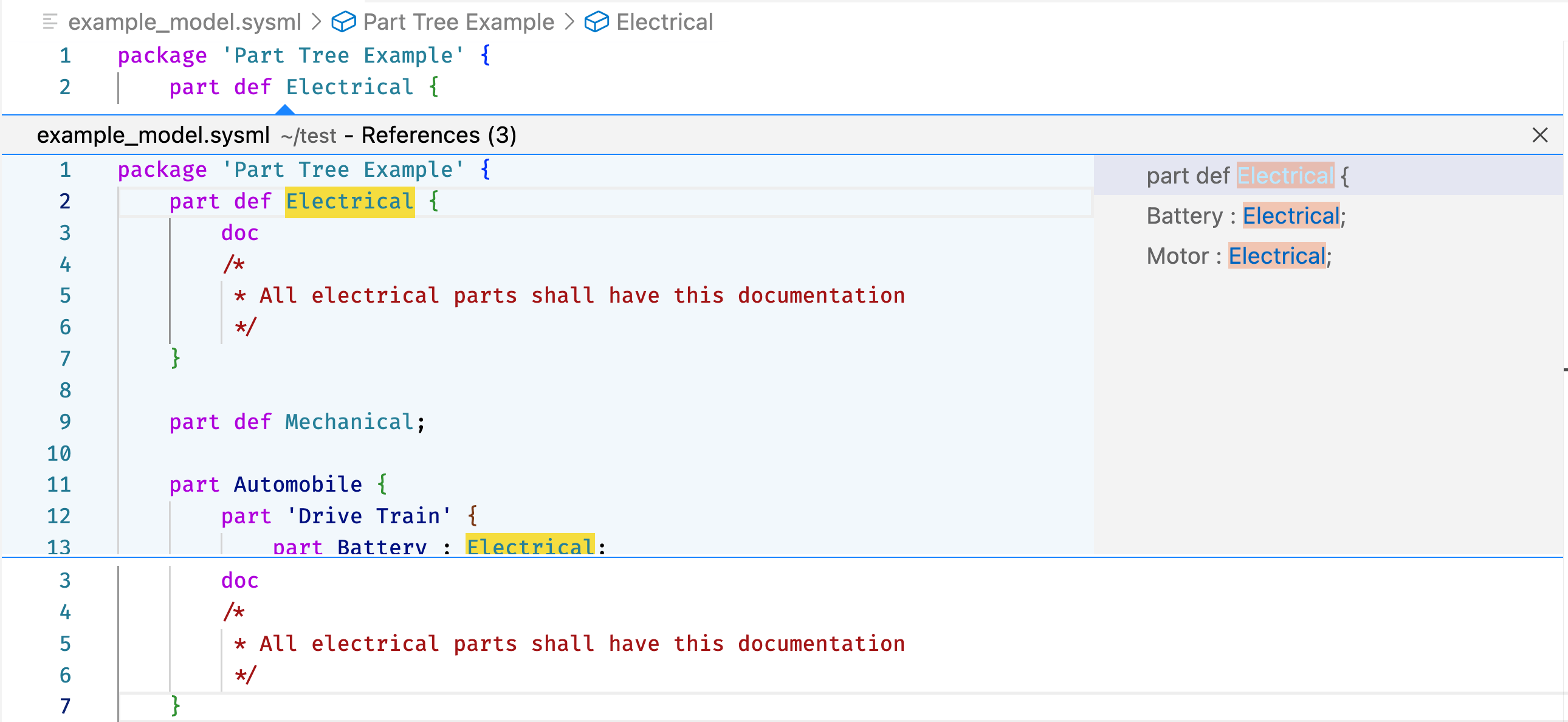Click 'doc' keyword on peek line 3
1568x722 pixels.
[240, 233]
